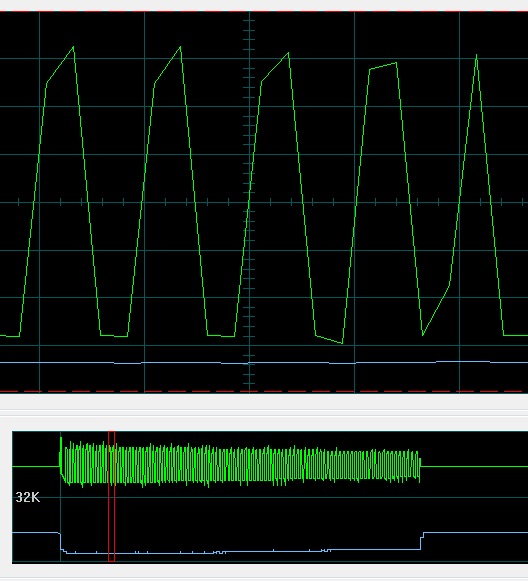
Task: Click the lowest trough after third peak
Action: pos(342,343)
